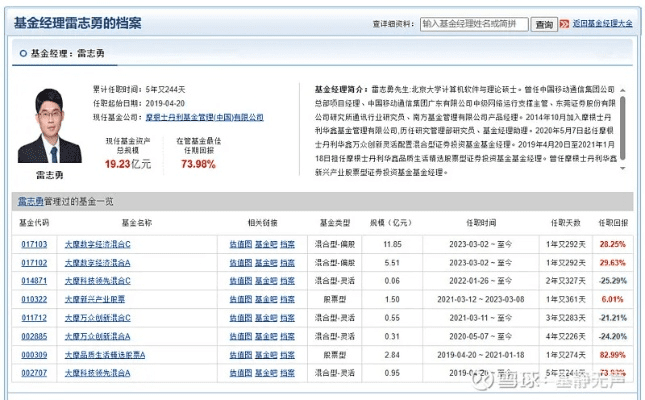Image resolution: width=645 pixels, height=400 pixels.
Task: Open fund code 001712 link
Action: click(x=32, y=318)
